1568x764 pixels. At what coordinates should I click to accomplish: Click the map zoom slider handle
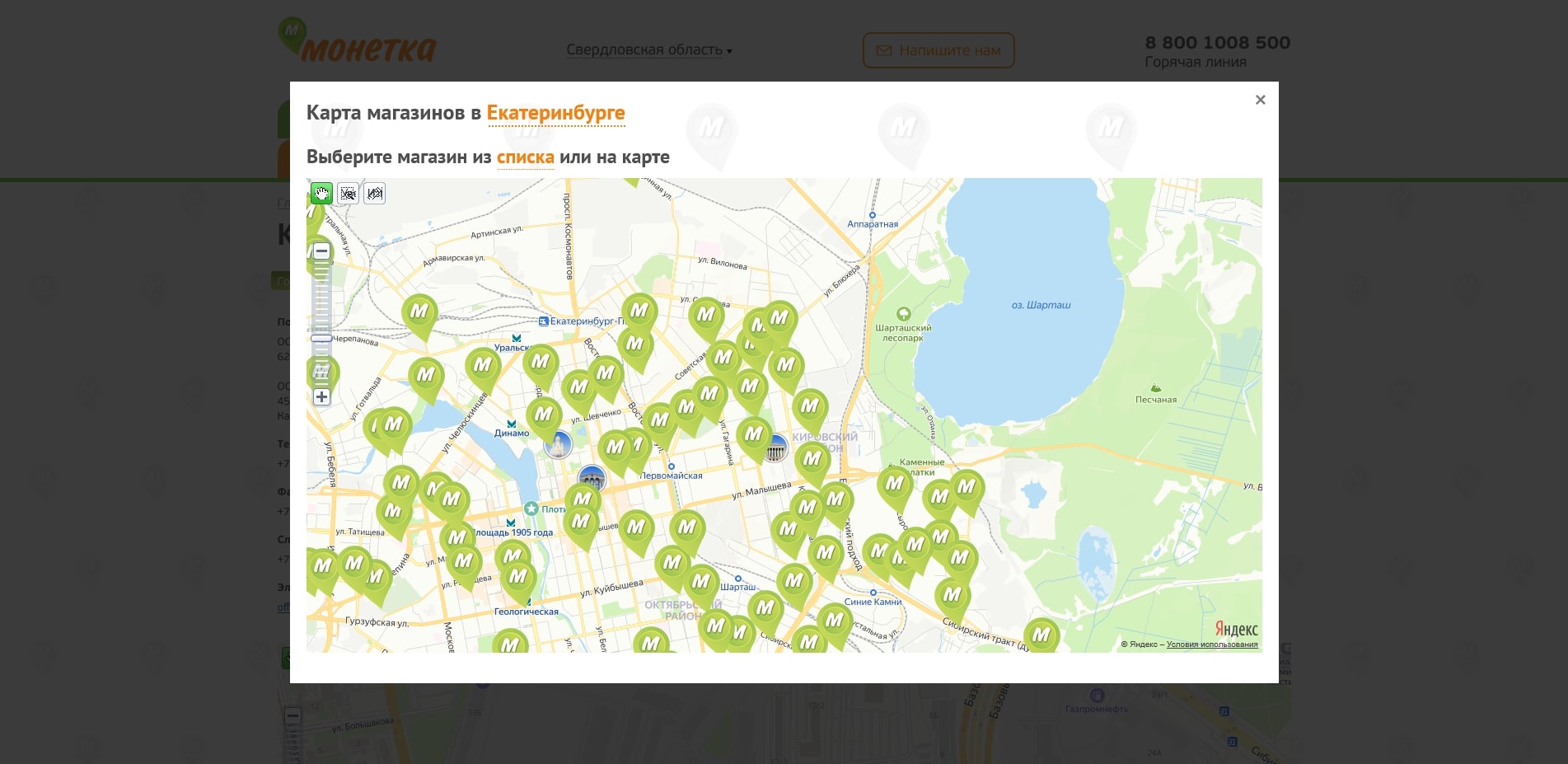(321, 338)
